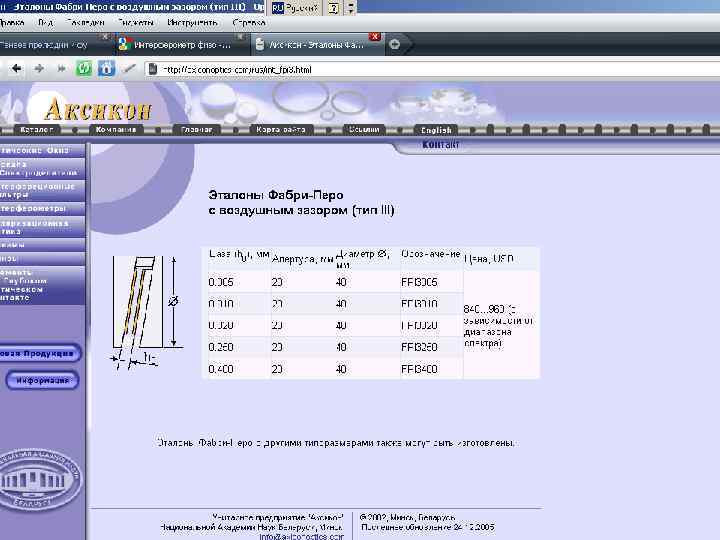
Task: Click the page icon in address bar
Action: tap(153, 69)
